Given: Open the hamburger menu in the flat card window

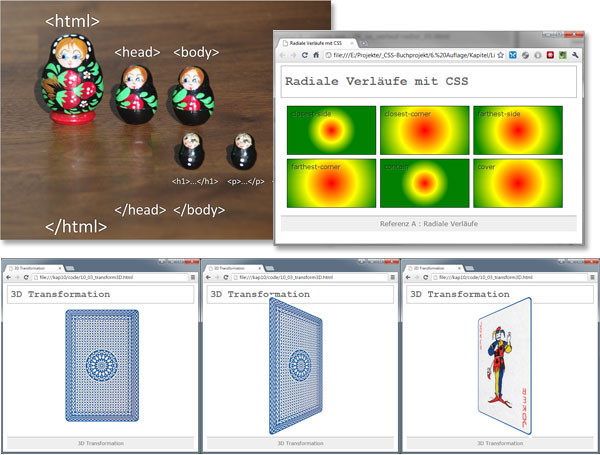Looking at the screenshot, I should coord(193,277).
